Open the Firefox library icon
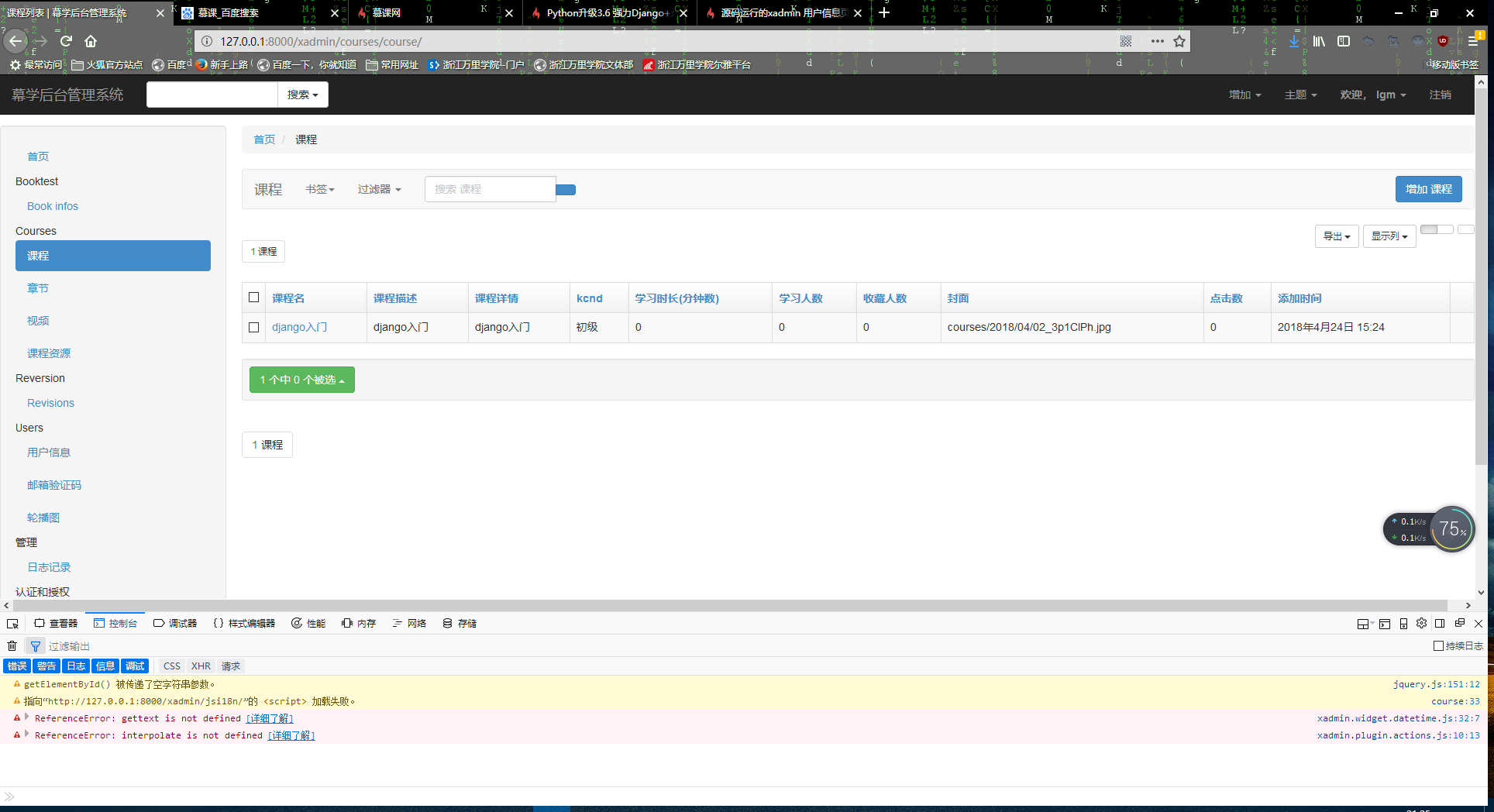1494x812 pixels. [1319, 41]
